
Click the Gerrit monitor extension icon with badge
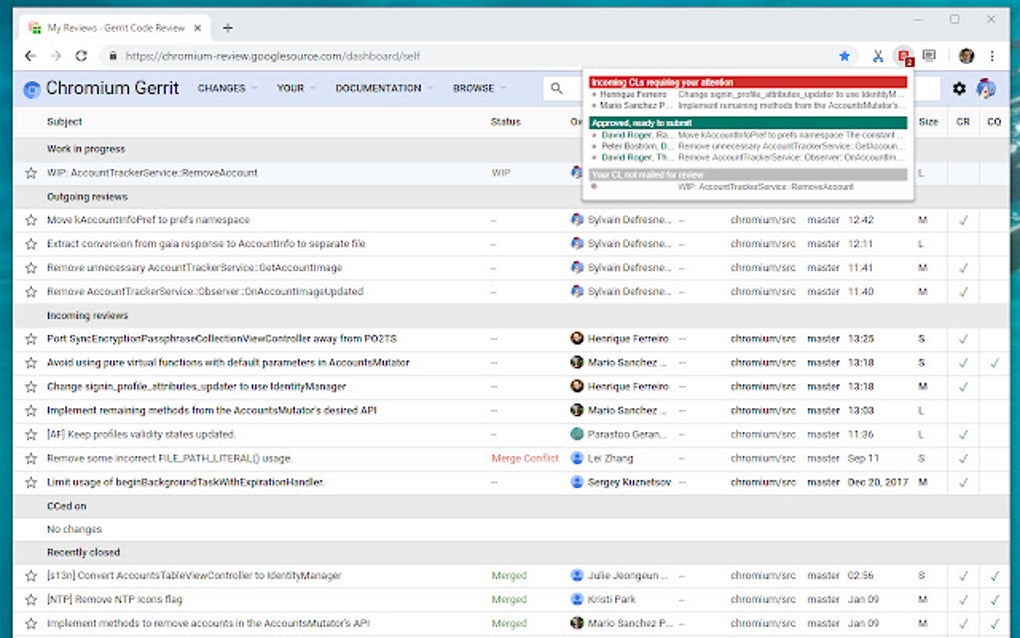pyautogui.click(x=904, y=57)
